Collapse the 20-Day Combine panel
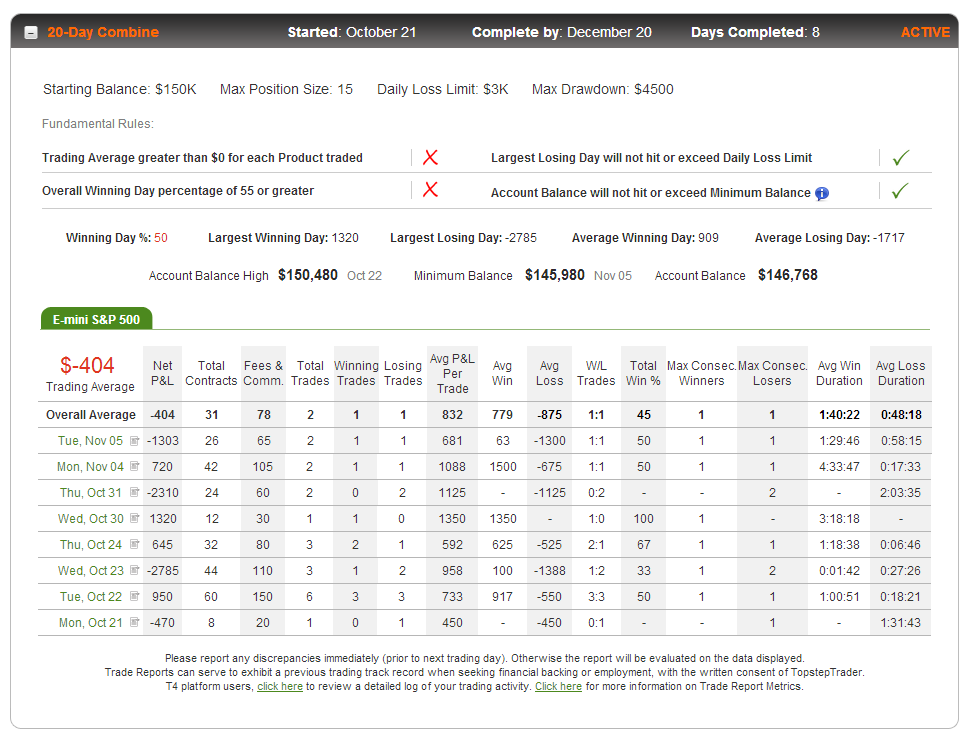This screenshot has height=740, width=970. coord(31,33)
